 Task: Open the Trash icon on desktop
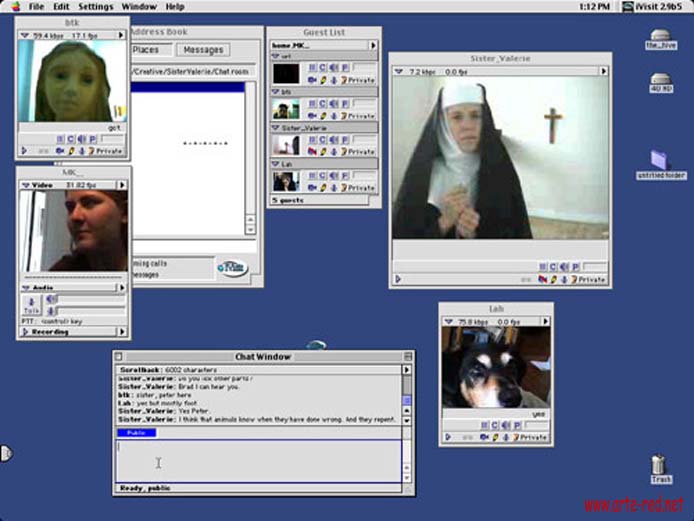(658, 466)
